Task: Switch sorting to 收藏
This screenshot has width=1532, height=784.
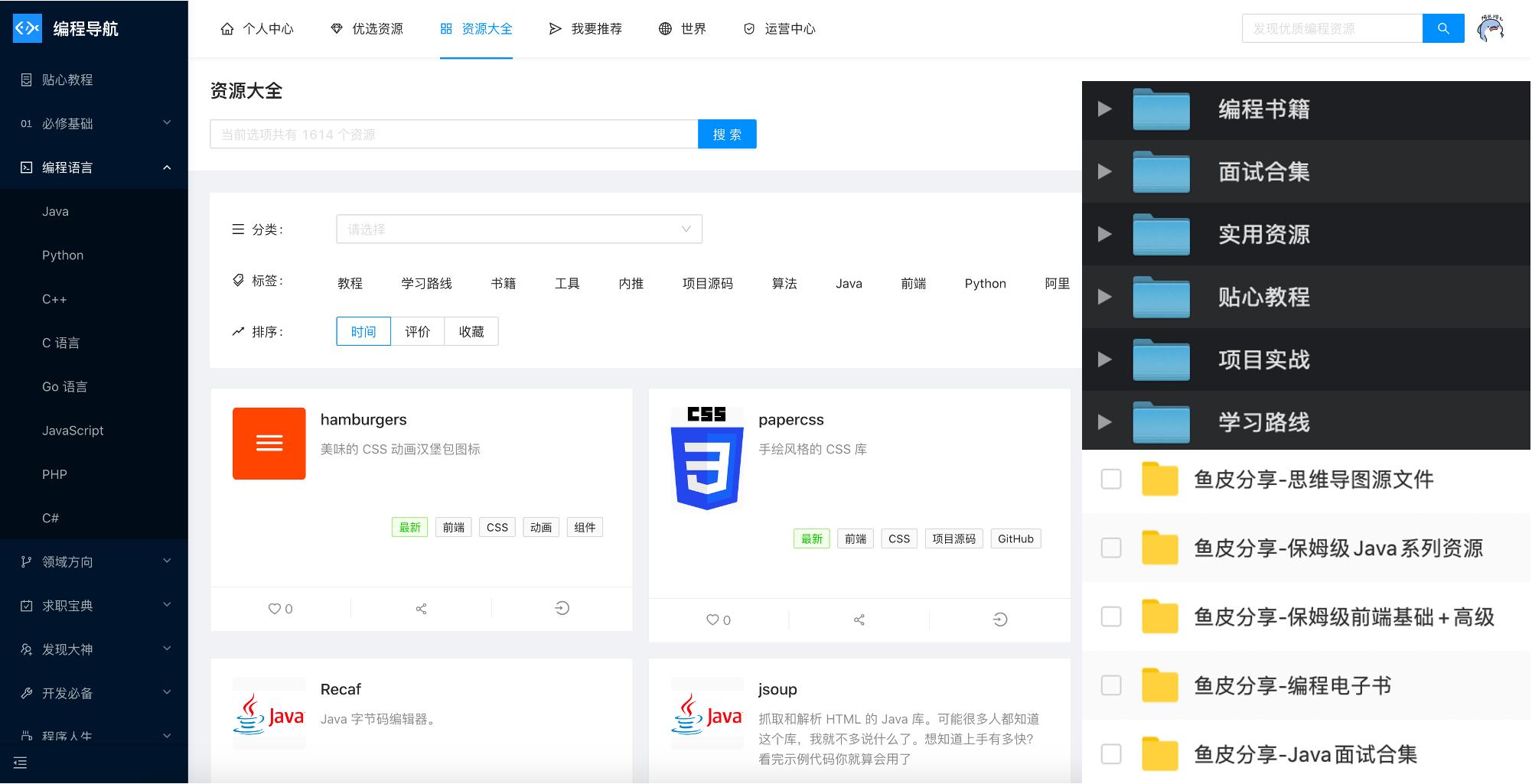Action: 471,331
